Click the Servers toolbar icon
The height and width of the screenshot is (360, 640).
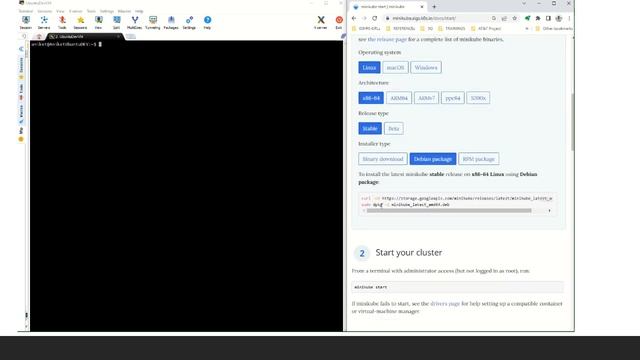(44, 22)
